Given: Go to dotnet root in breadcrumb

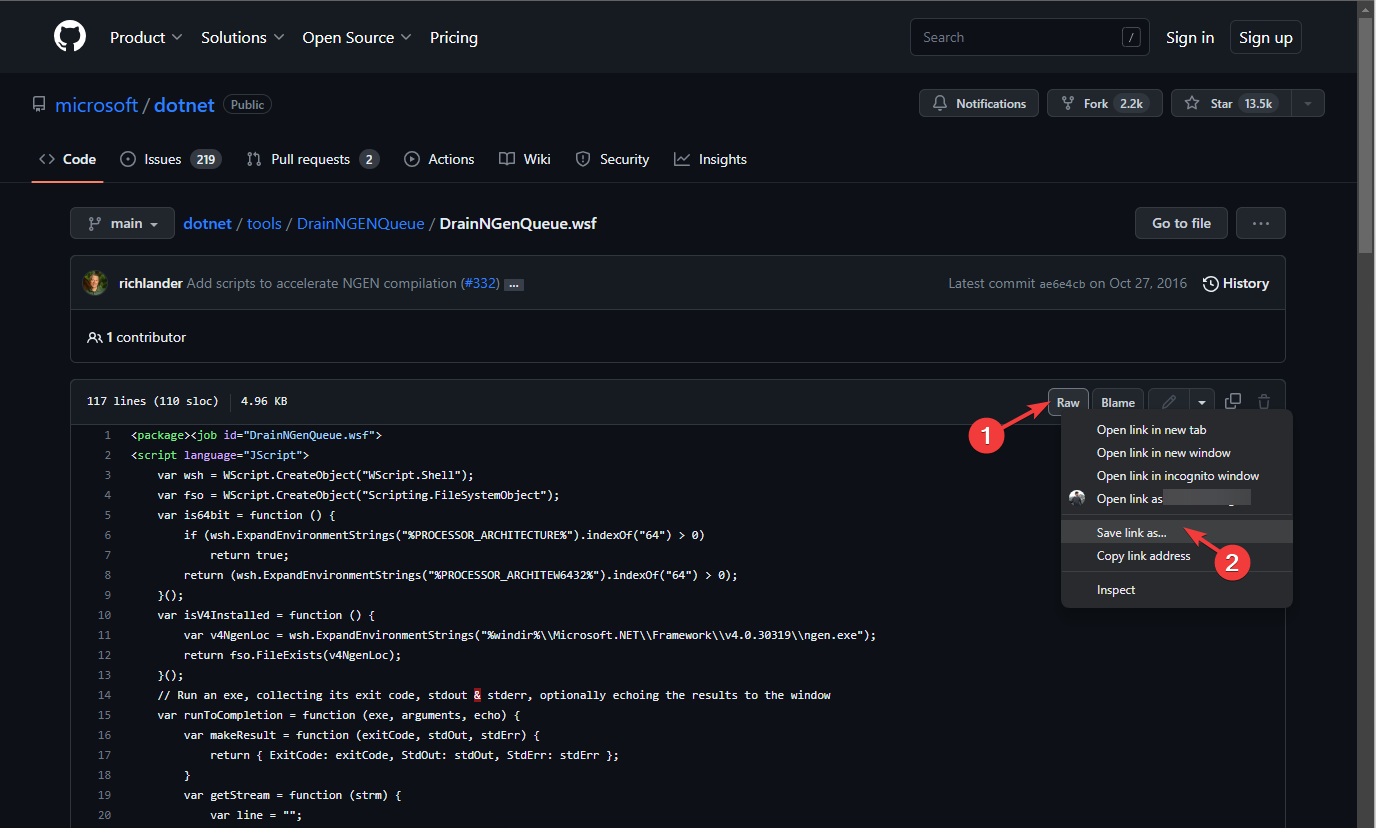Looking at the screenshot, I should coord(207,223).
